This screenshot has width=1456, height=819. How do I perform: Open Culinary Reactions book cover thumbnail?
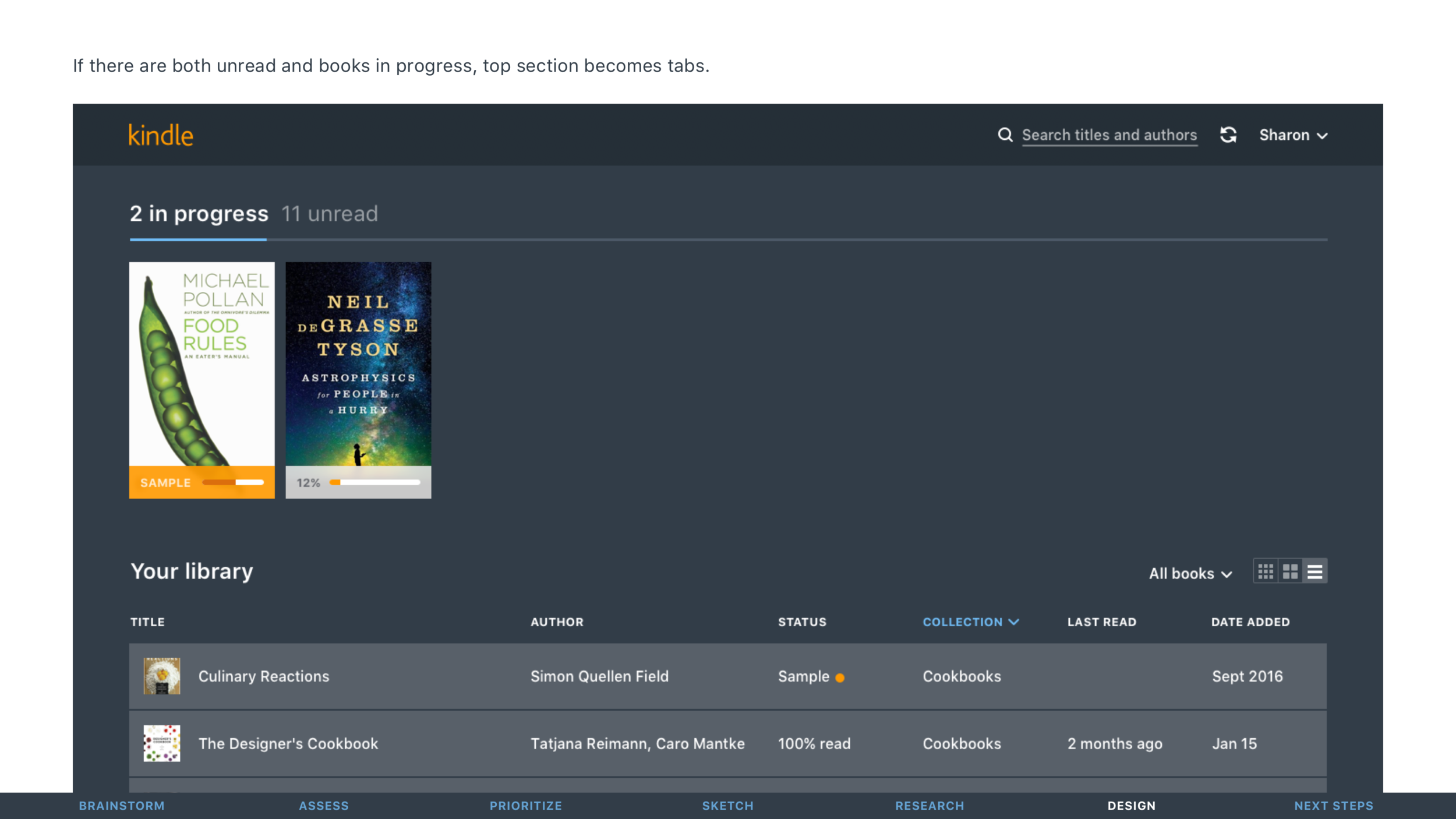pyautogui.click(x=162, y=676)
